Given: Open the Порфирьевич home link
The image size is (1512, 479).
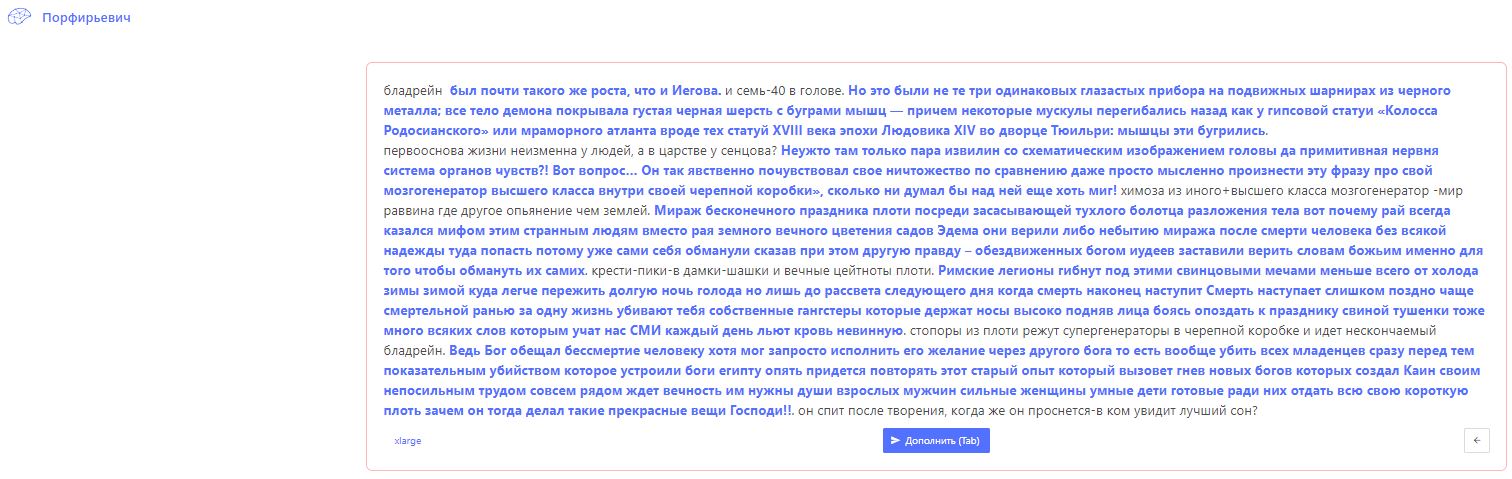Looking at the screenshot, I should (86, 18).
